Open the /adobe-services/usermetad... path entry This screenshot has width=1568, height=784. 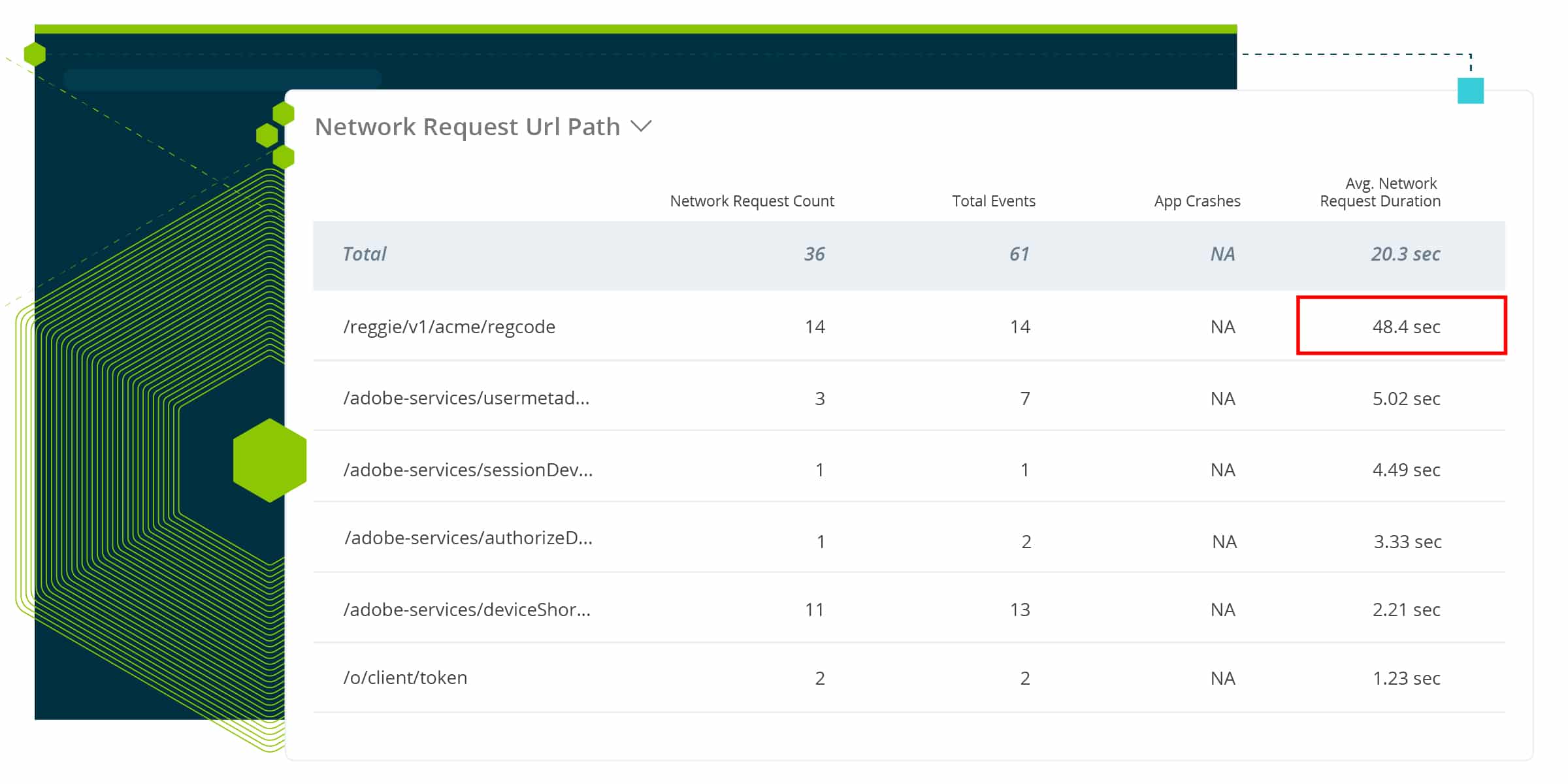pos(466,399)
